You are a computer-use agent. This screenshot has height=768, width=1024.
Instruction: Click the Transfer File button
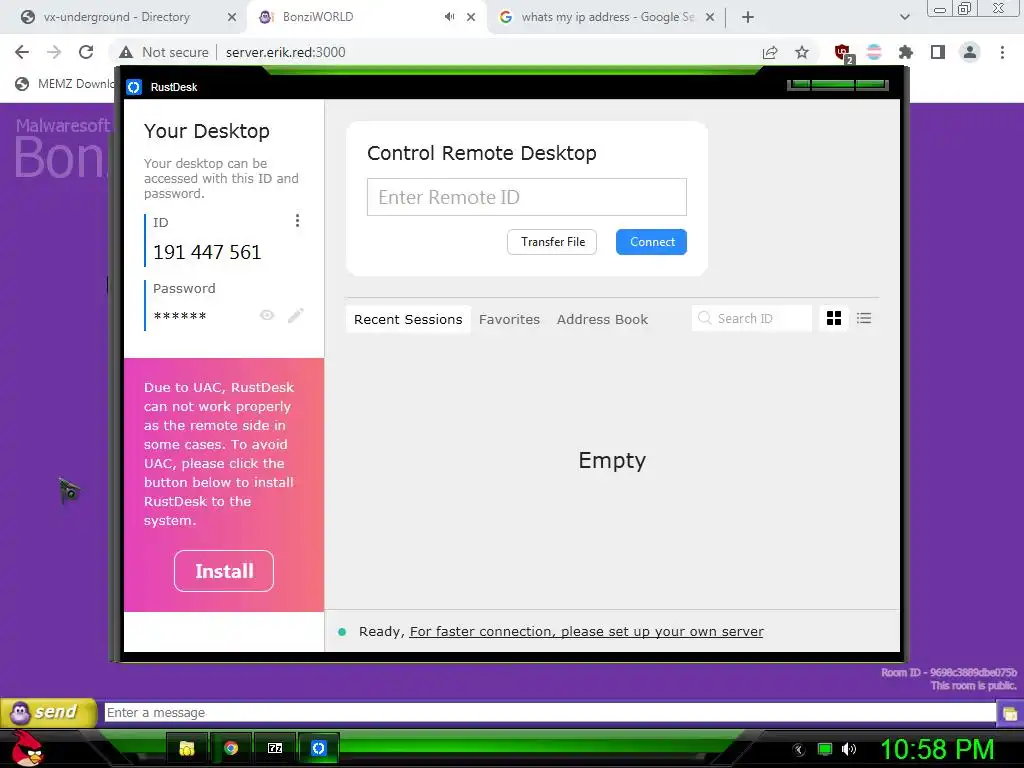pos(552,242)
